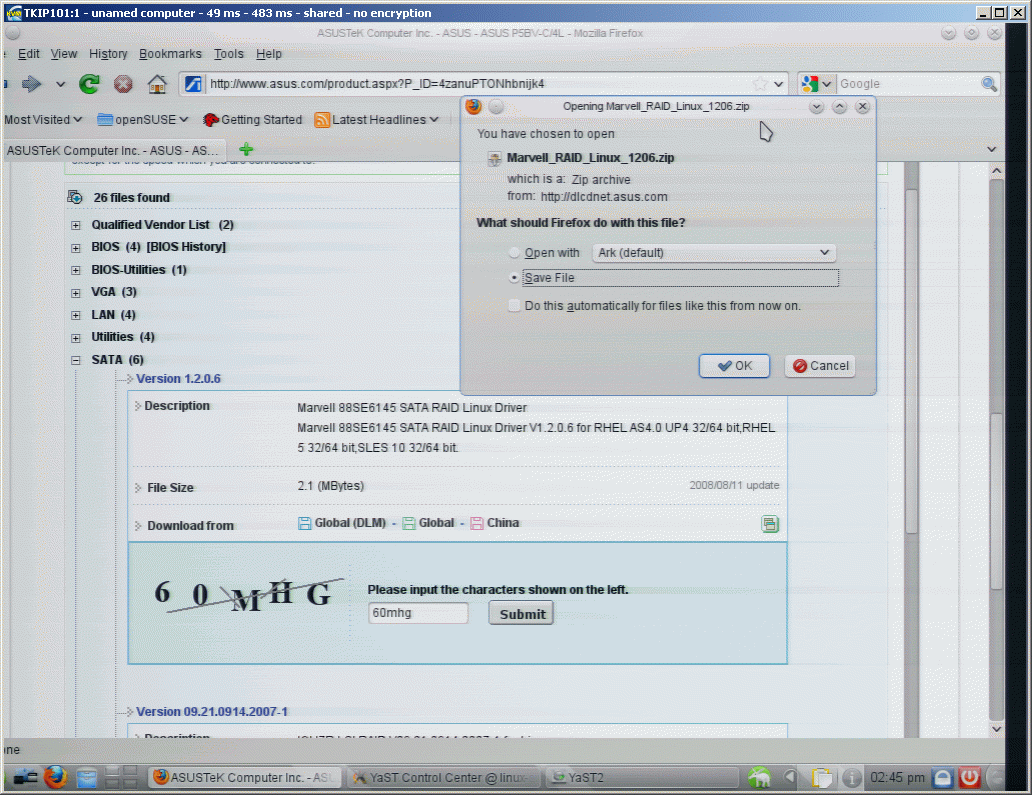Open the Ark (default) application dropdown
The width and height of the screenshot is (1032, 795).
pyautogui.click(x=714, y=253)
